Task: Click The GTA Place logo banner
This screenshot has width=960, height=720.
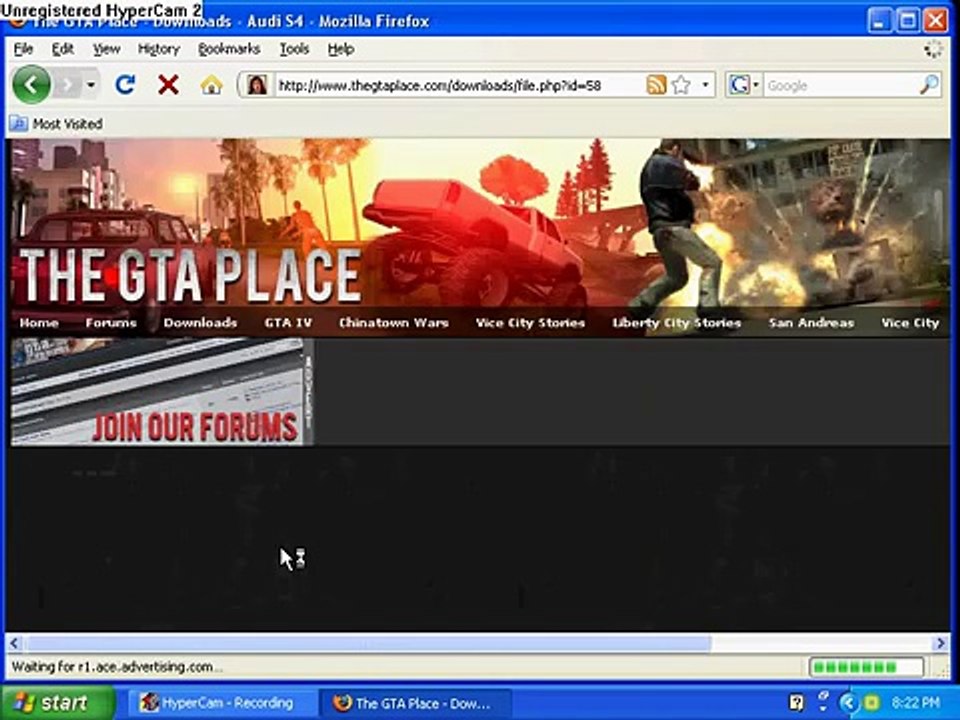Action: pyautogui.click(x=190, y=274)
